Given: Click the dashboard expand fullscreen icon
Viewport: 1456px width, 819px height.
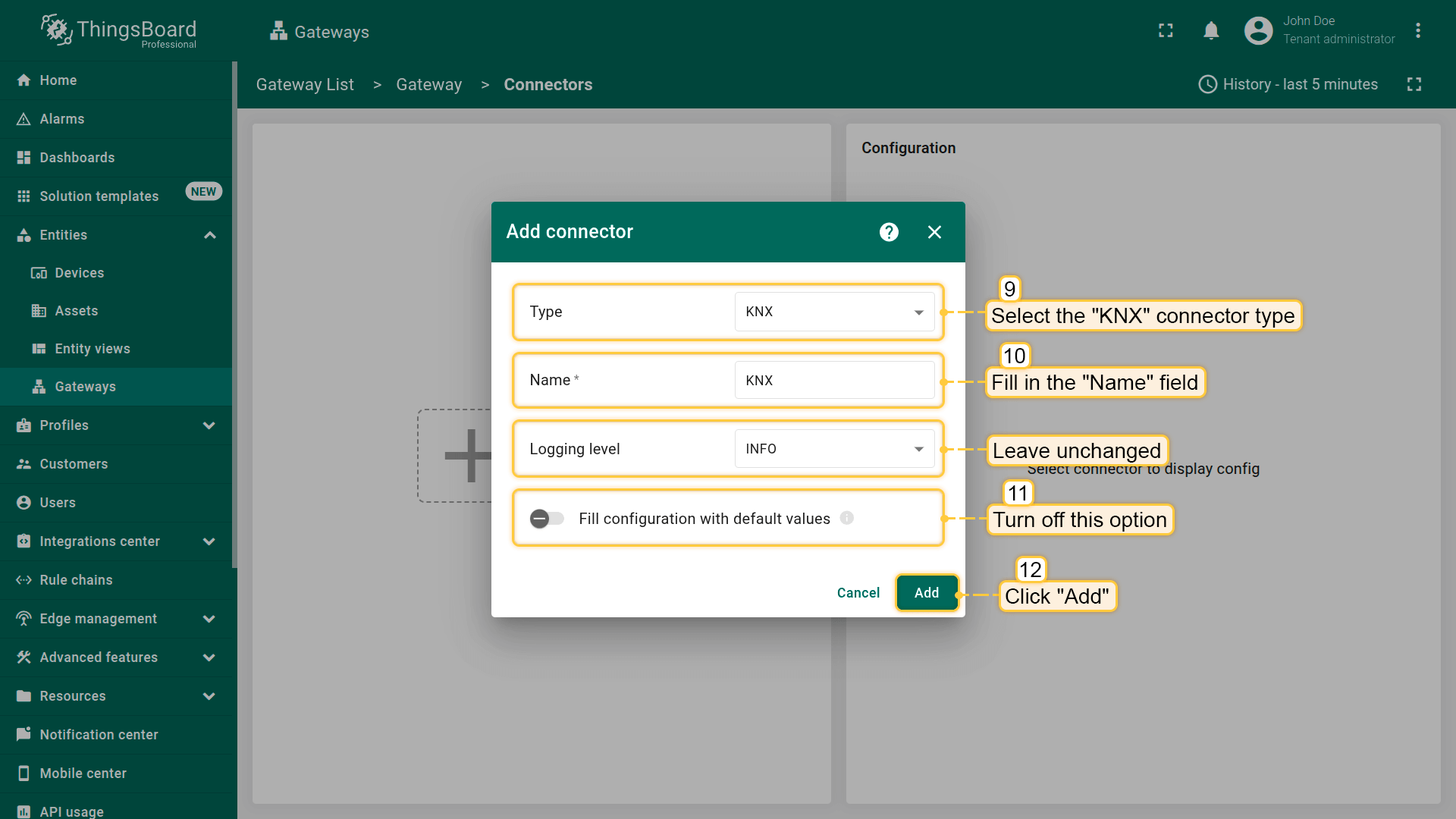Looking at the screenshot, I should (x=1414, y=84).
